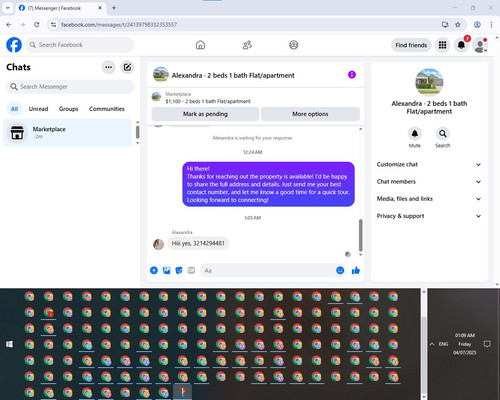Click the Search Facebook field
The image size is (500, 400).
[x=80, y=45]
